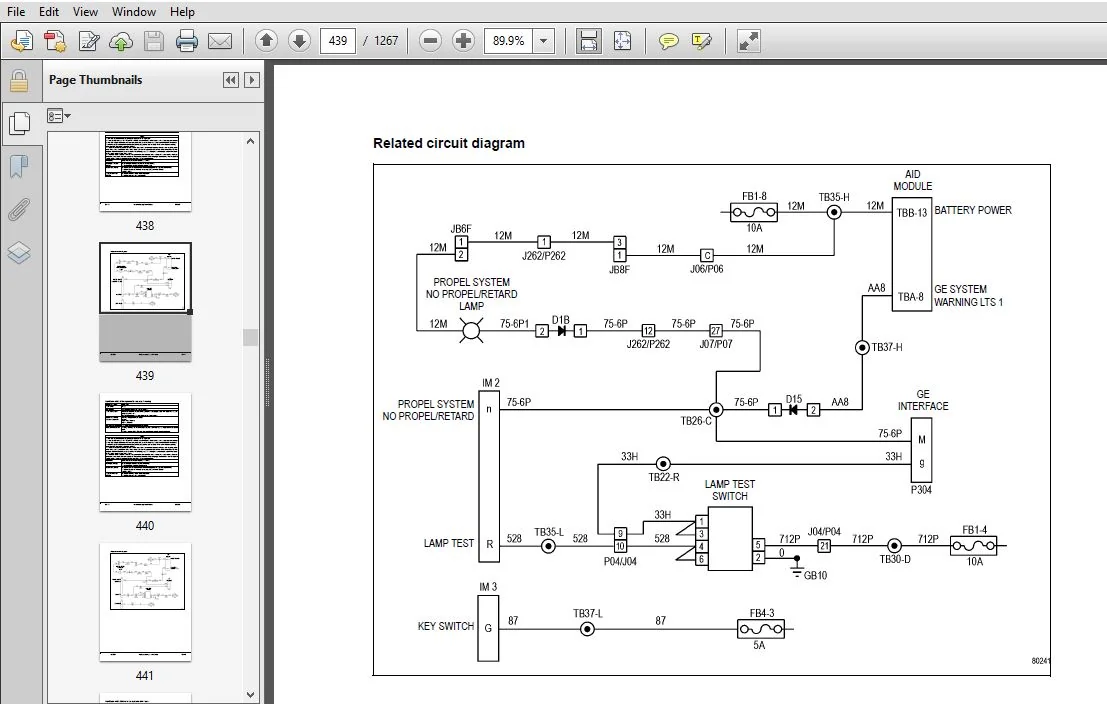The image size is (1107, 704).
Task: Click the "GB10" ground label
Action: [815, 575]
